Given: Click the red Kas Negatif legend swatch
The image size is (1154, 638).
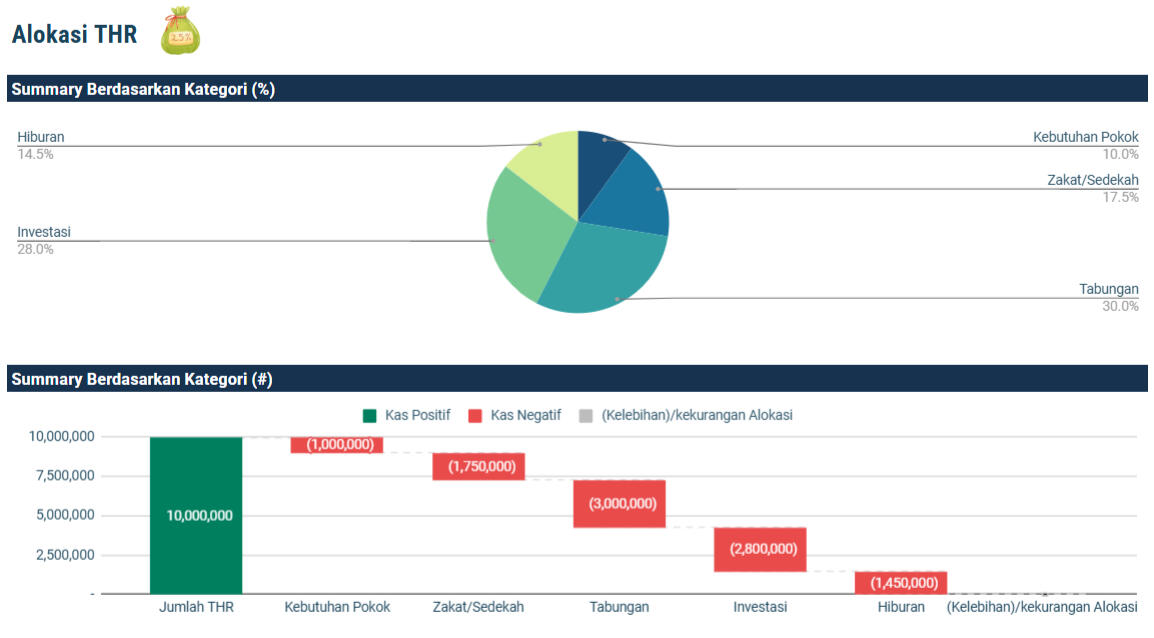Looking at the screenshot, I should click(475, 415).
